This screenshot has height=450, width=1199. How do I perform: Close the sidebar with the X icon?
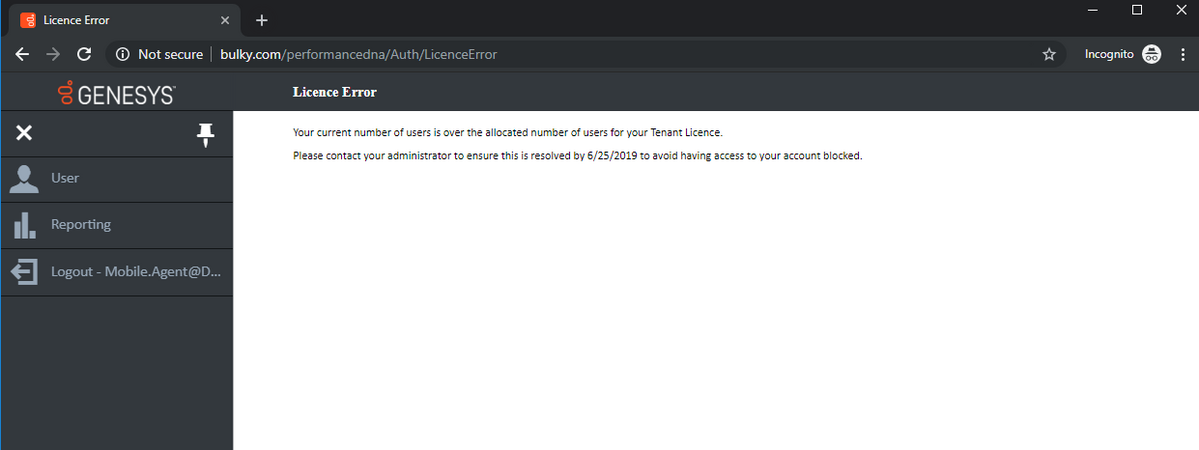pyautogui.click(x=24, y=133)
